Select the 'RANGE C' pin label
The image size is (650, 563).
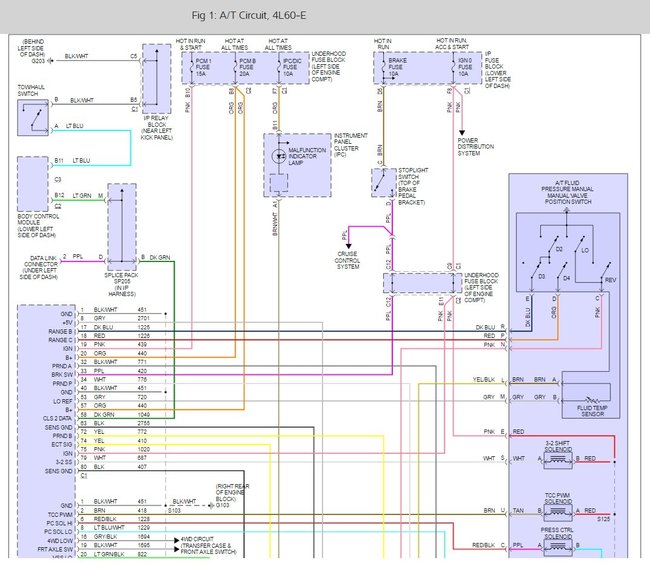pyautogui.click(x=60, y=340)
